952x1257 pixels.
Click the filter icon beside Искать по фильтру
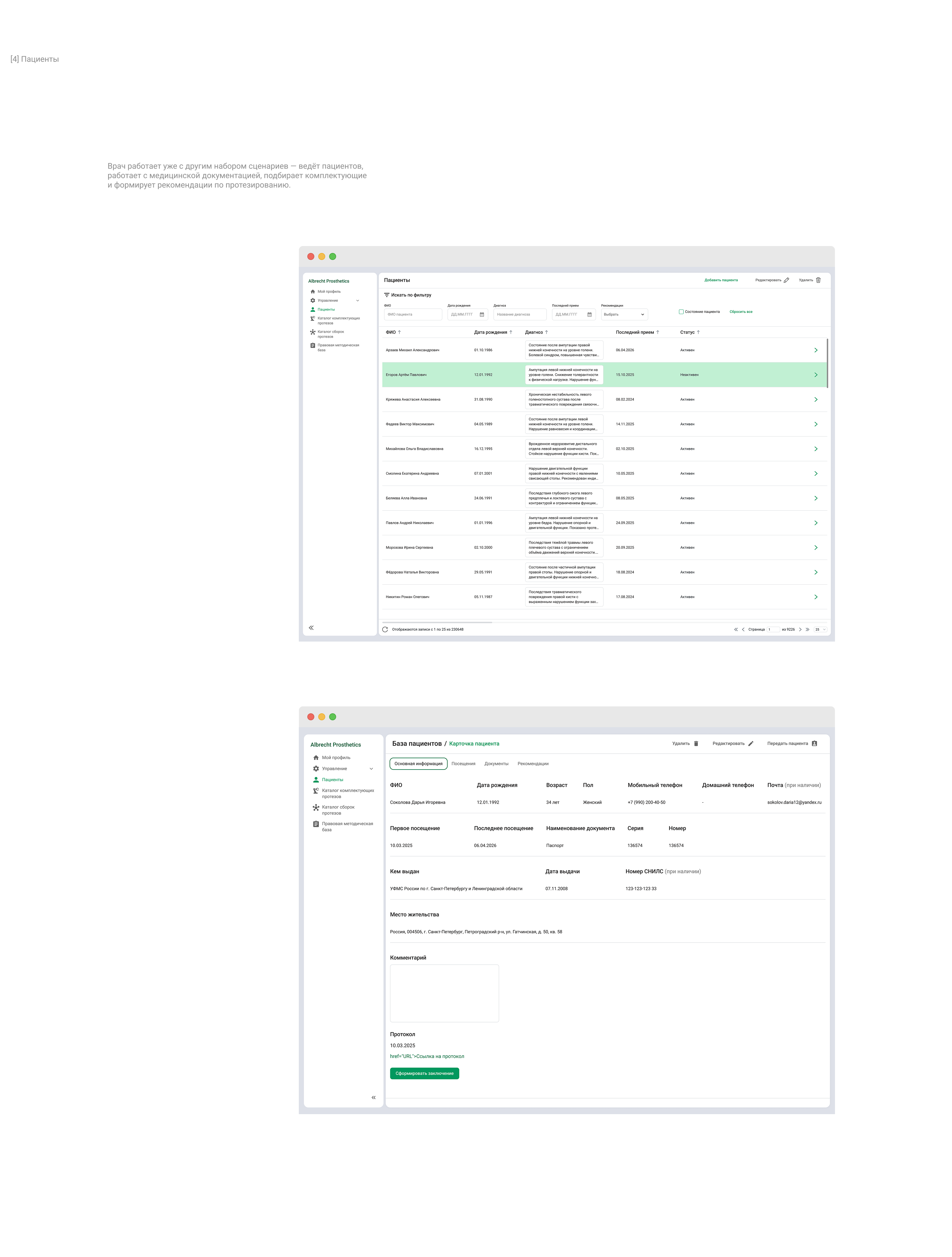387,295
